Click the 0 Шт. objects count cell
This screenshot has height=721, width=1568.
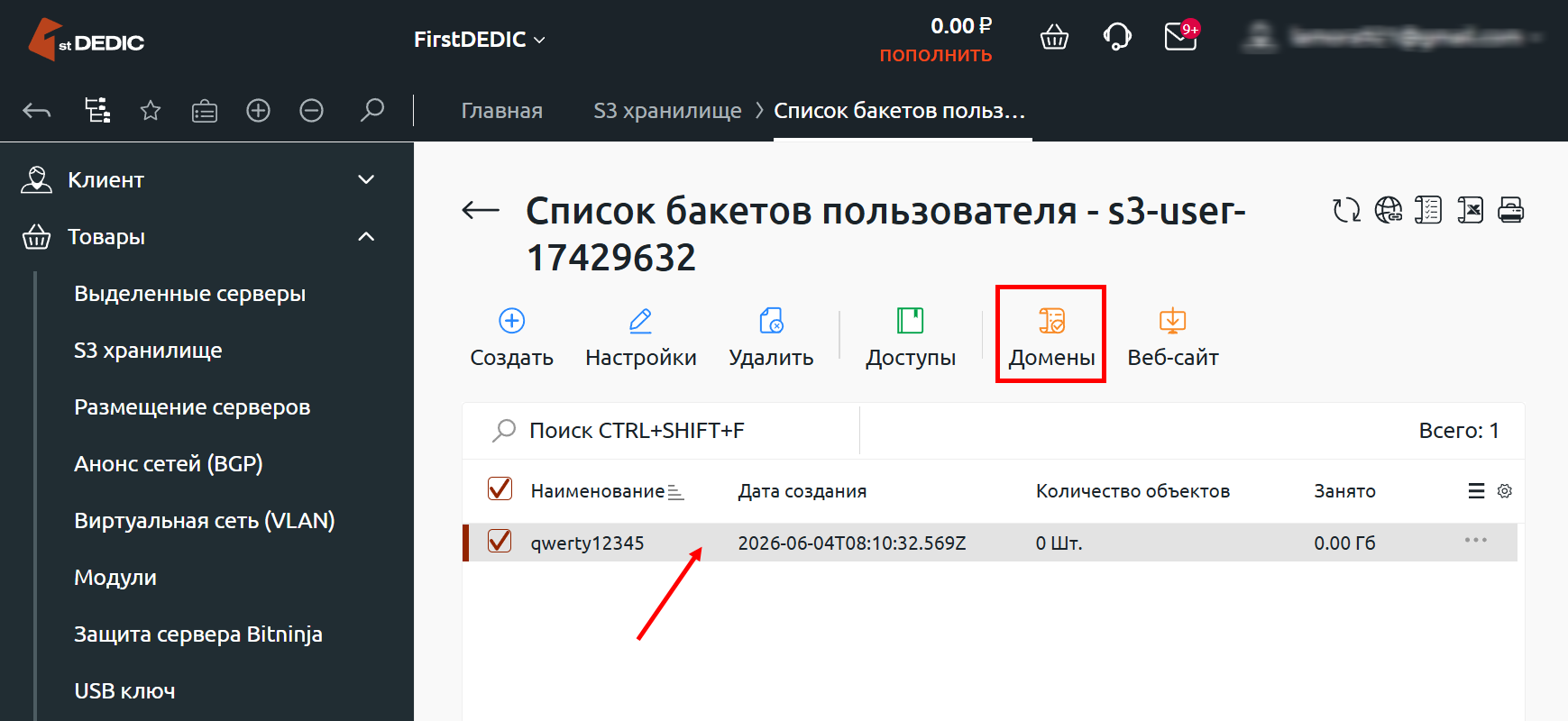click(1059, 543)
